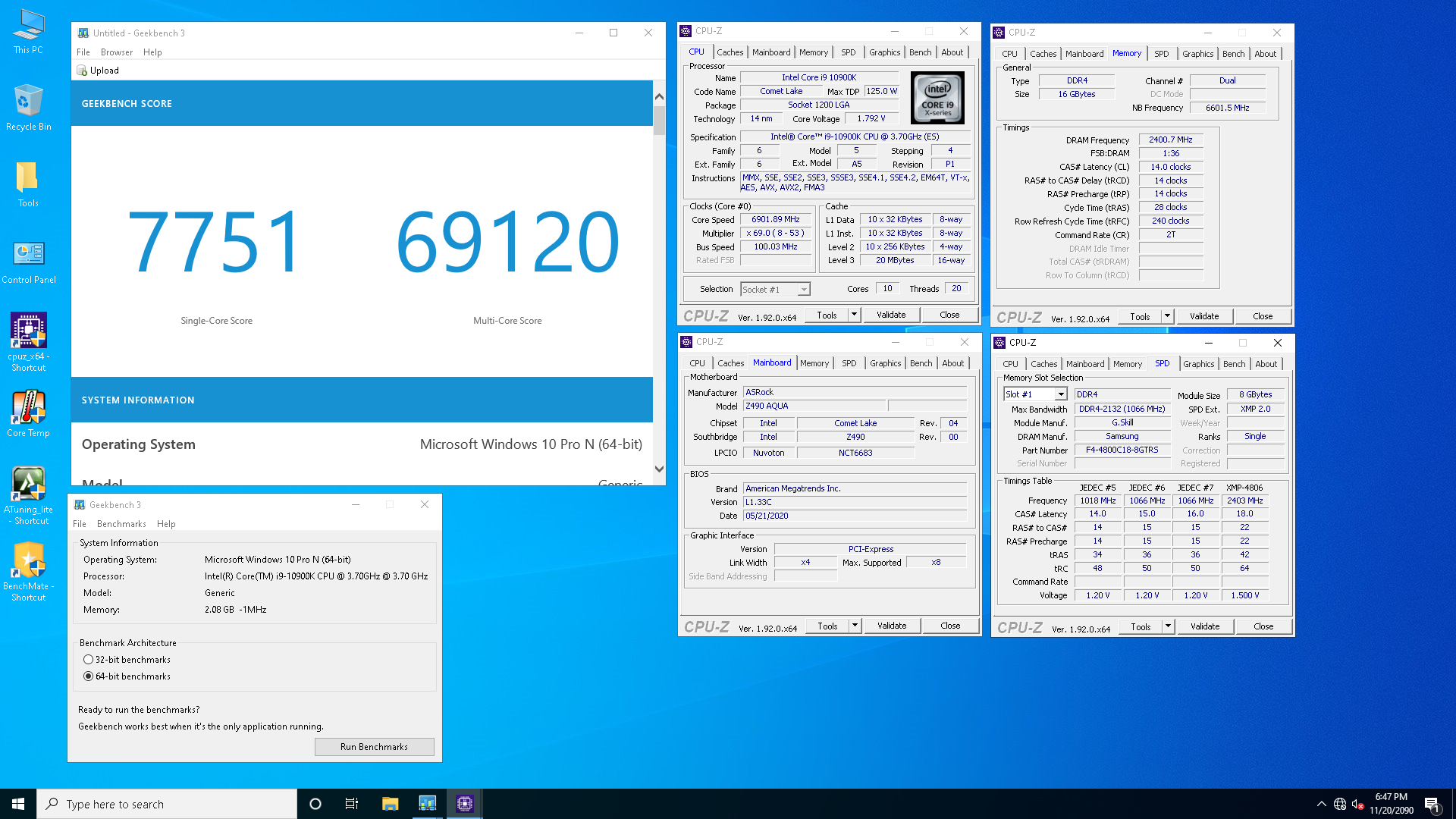Click the Geekbench 3 window title icon

pyautogui.click(x=80, y=505)
